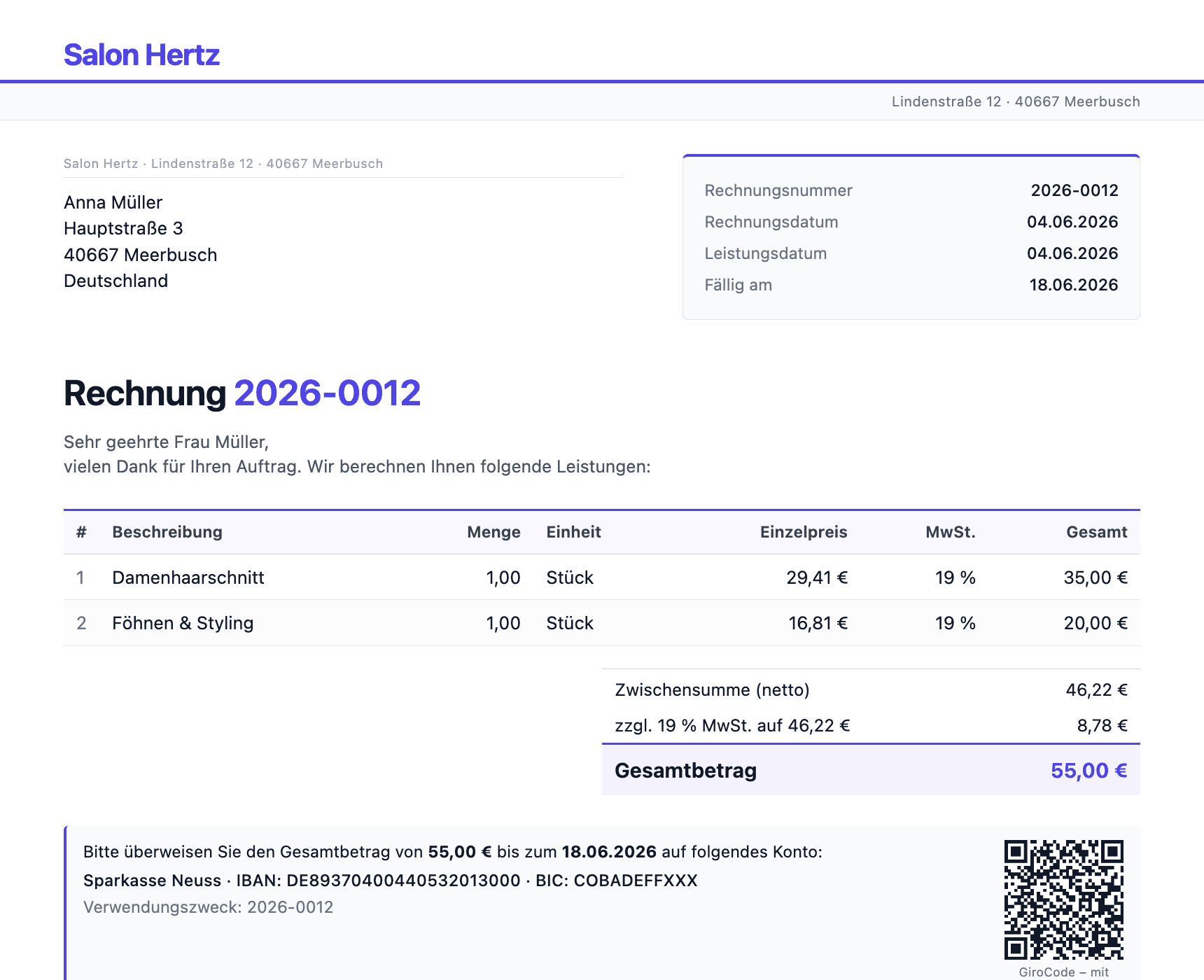This screenshot has height=980, width=1204.
Task: Click 19 % in the Damenhaarschnitt row
Action: pyautogui.click(x=955, y=577)
